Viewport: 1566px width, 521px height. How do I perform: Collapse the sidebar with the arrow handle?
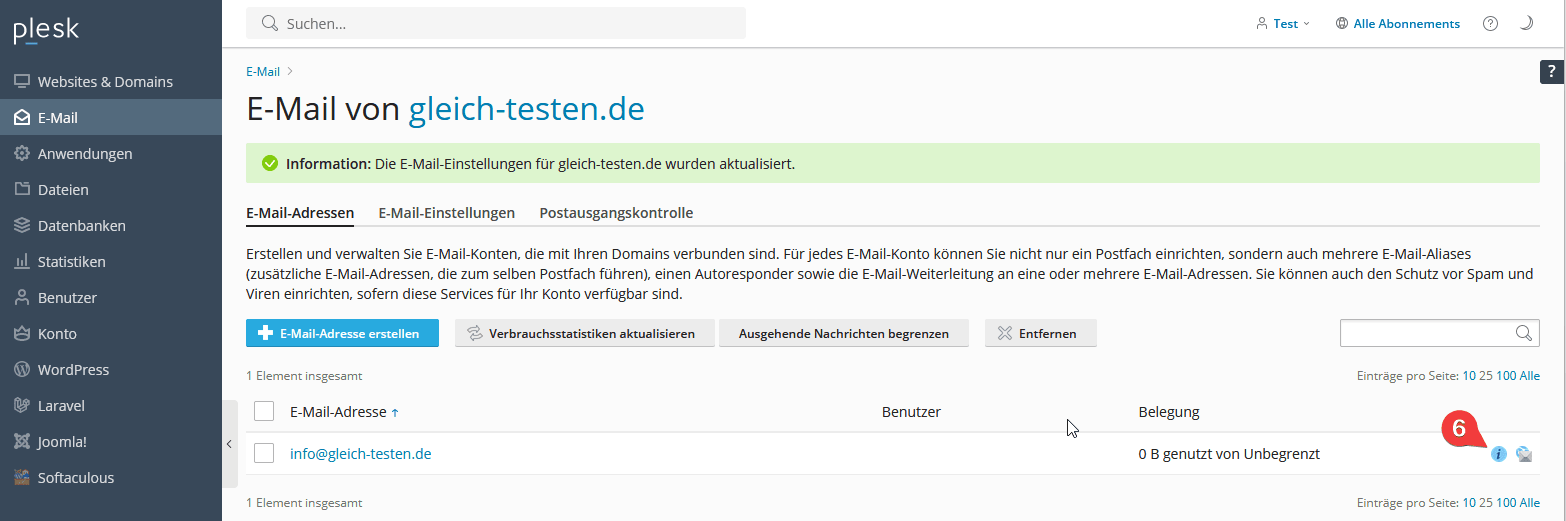point(229,443)
